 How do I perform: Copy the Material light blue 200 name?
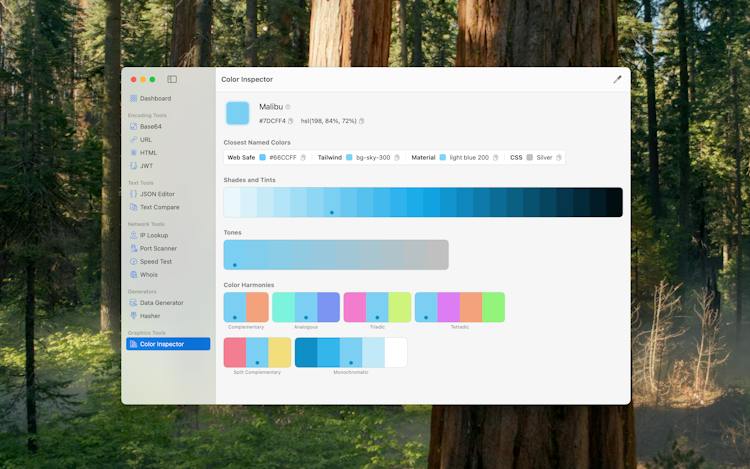click(495, 157)
